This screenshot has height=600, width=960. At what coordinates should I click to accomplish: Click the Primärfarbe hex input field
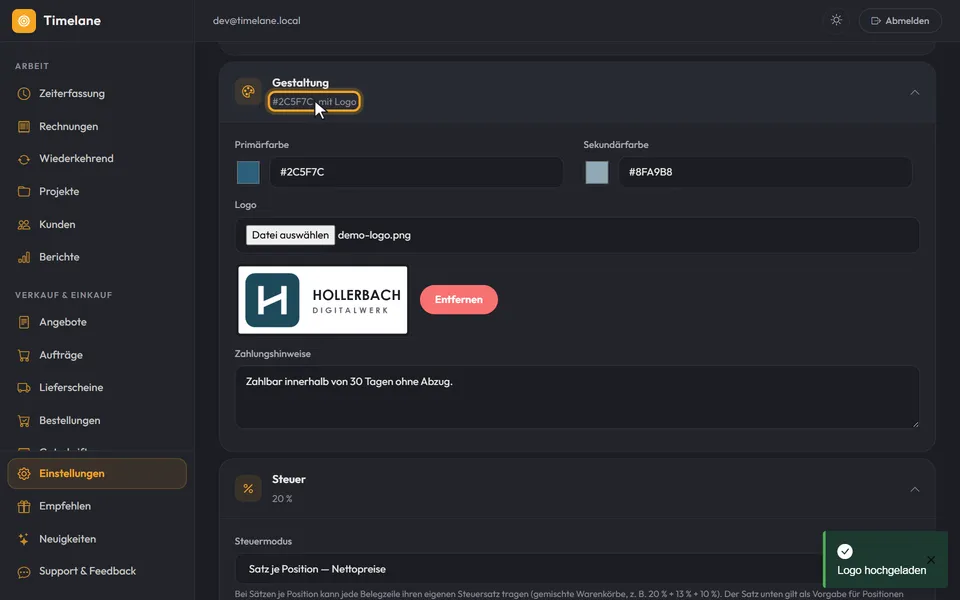click(416, 172)
